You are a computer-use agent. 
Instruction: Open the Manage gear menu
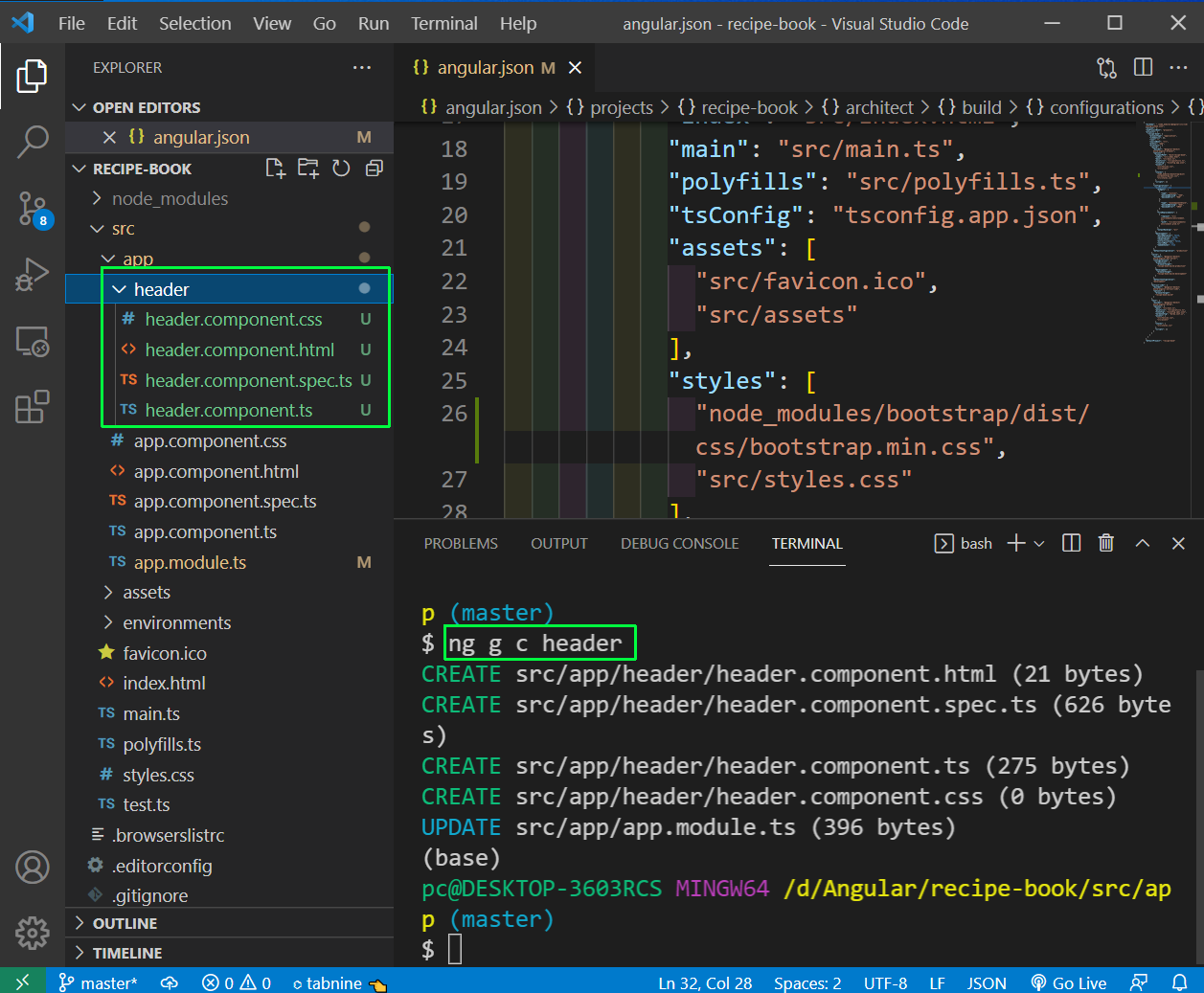point(32,932)
